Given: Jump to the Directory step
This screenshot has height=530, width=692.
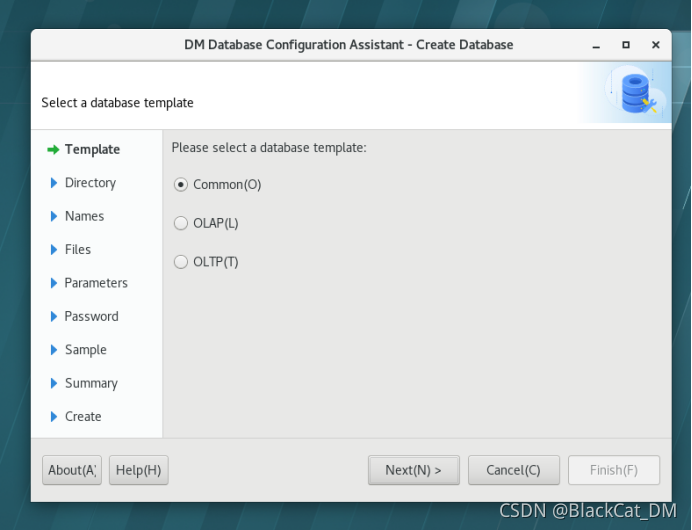Looking at the screenshot, I should [90, 183].
